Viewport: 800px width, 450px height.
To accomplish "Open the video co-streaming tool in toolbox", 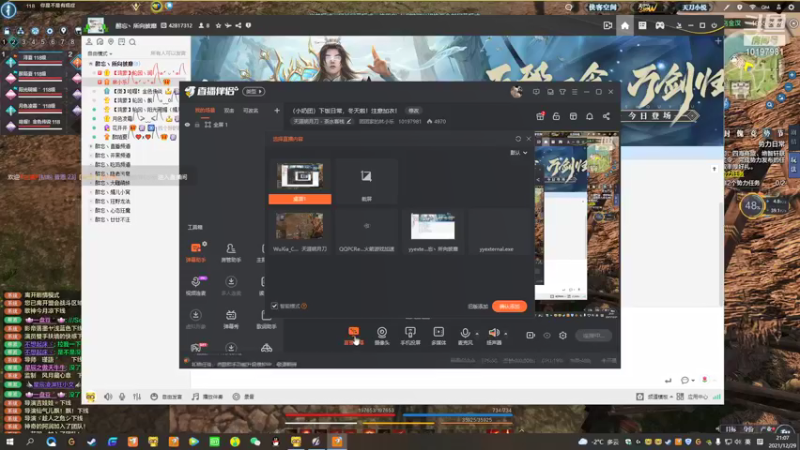I will point(196,286).
